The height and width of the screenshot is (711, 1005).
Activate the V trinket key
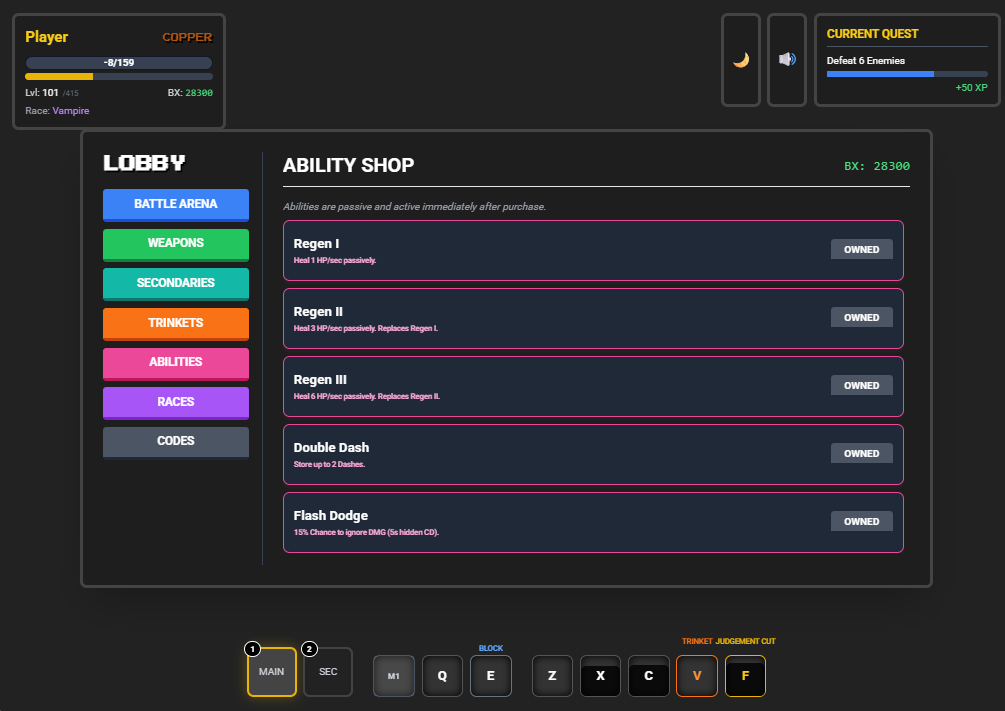[x=697, y=676]
